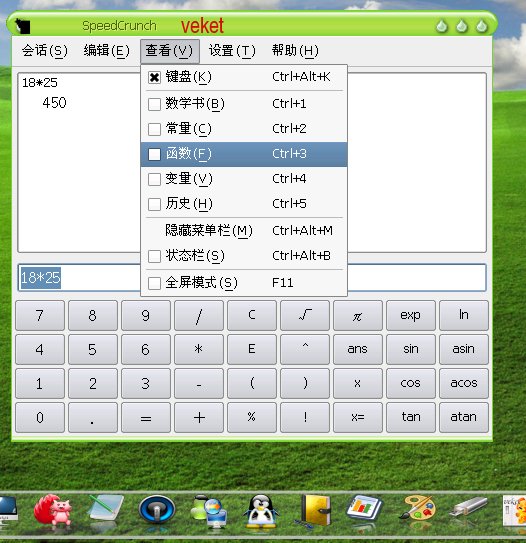Open the USB drive dock icon
The height and width of the screenshot is (543, 526).
click(x=469, y=508)
